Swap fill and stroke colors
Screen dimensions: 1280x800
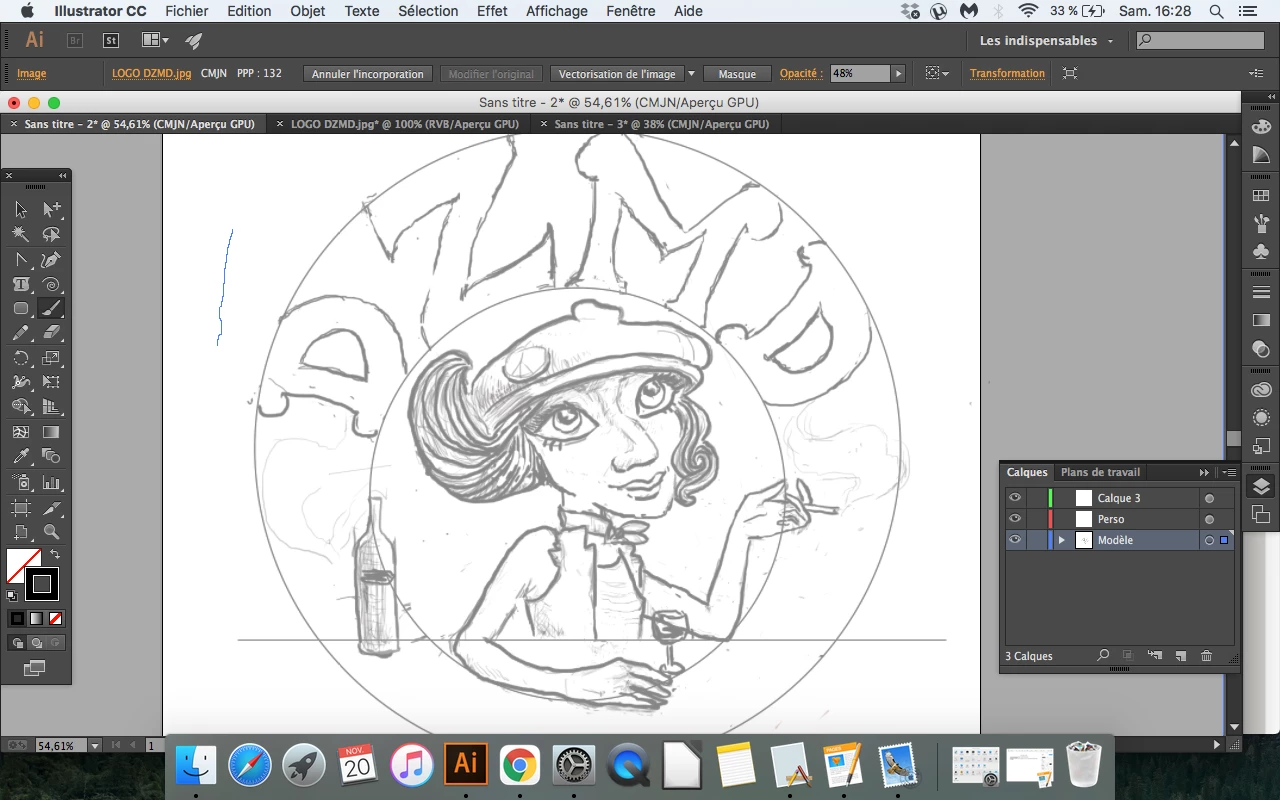tap(55, 554)
